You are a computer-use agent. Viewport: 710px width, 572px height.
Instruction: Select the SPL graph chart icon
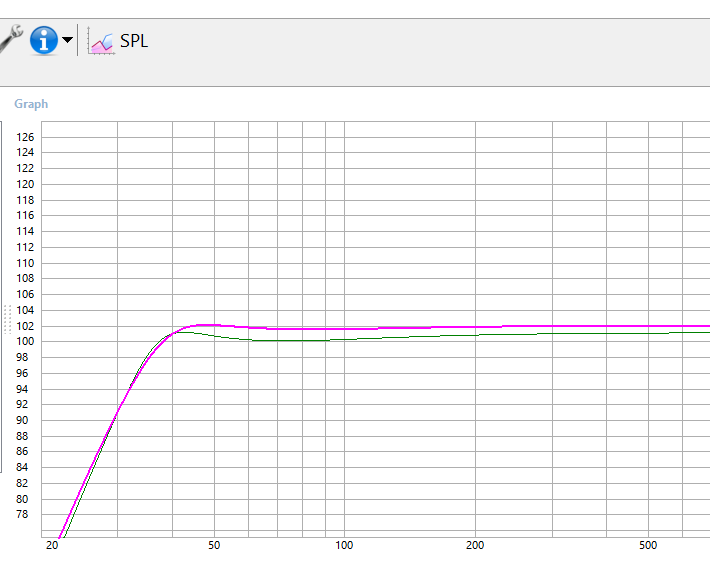click(x=101, y=42)
